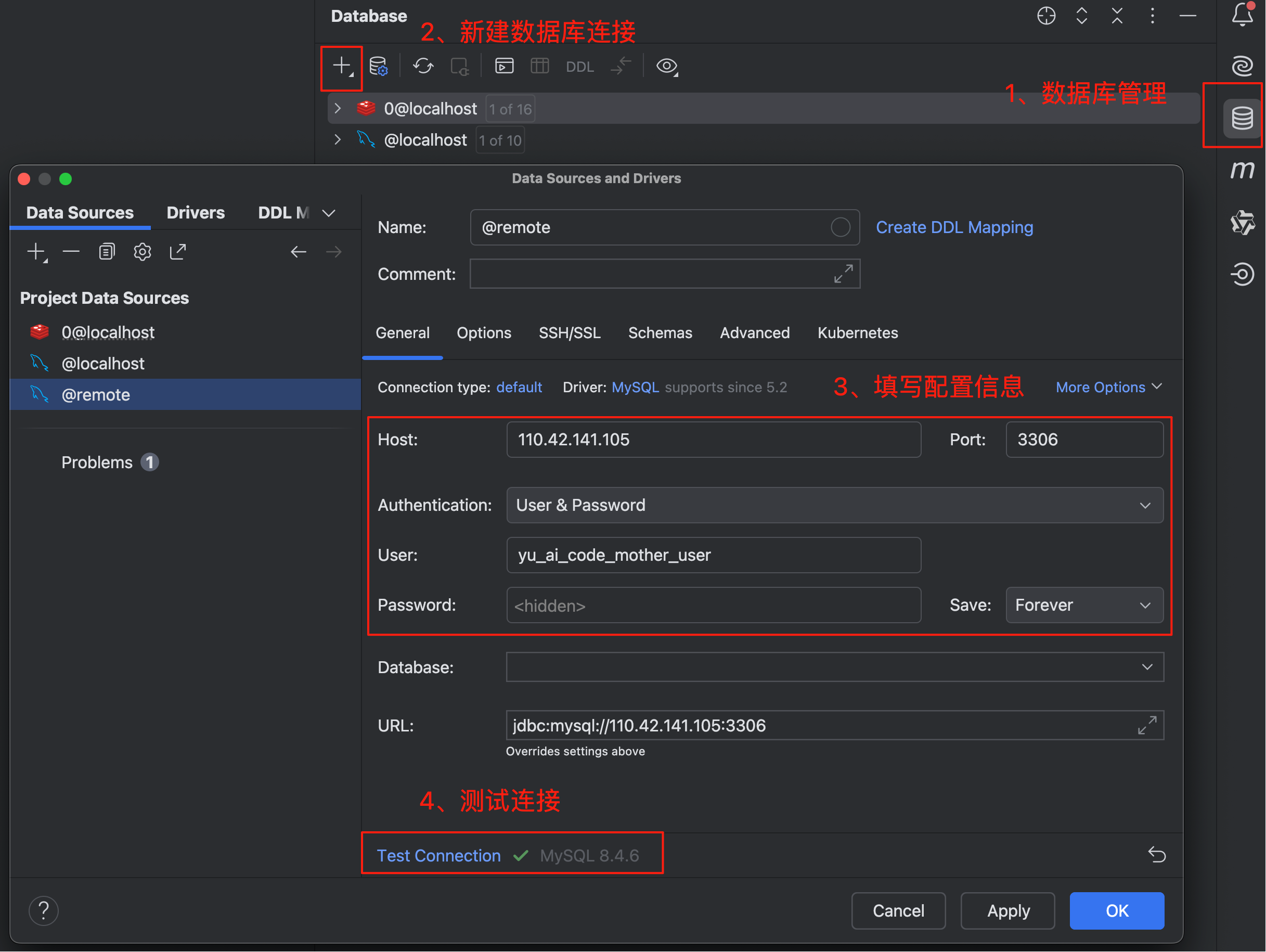
Task: Open the Database tool window sidebar icon
Action: [1242, 118]
